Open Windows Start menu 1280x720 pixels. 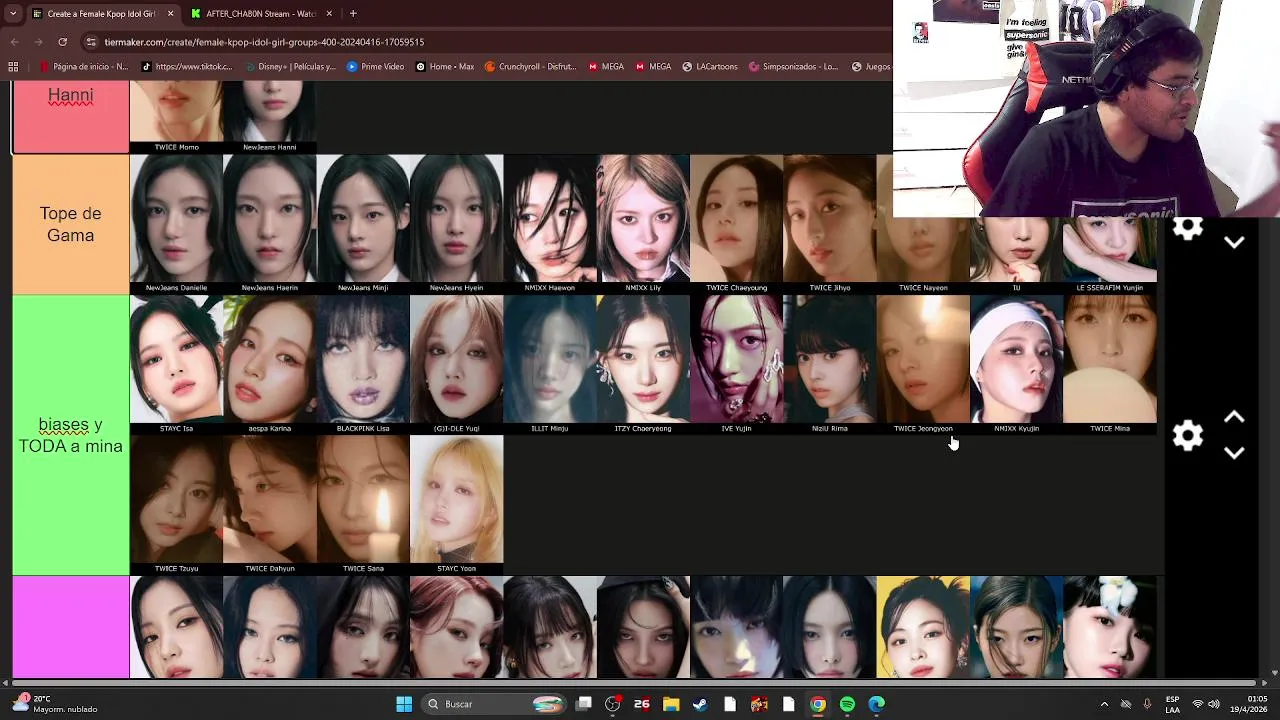[x=404, y=704]
